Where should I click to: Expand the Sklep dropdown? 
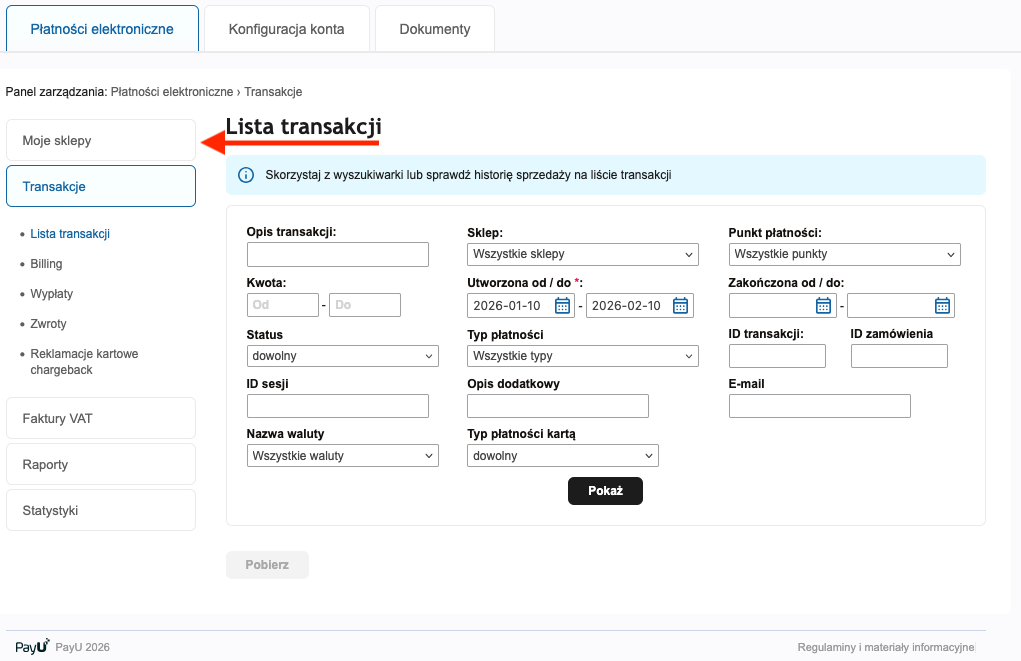click(582, 254)
